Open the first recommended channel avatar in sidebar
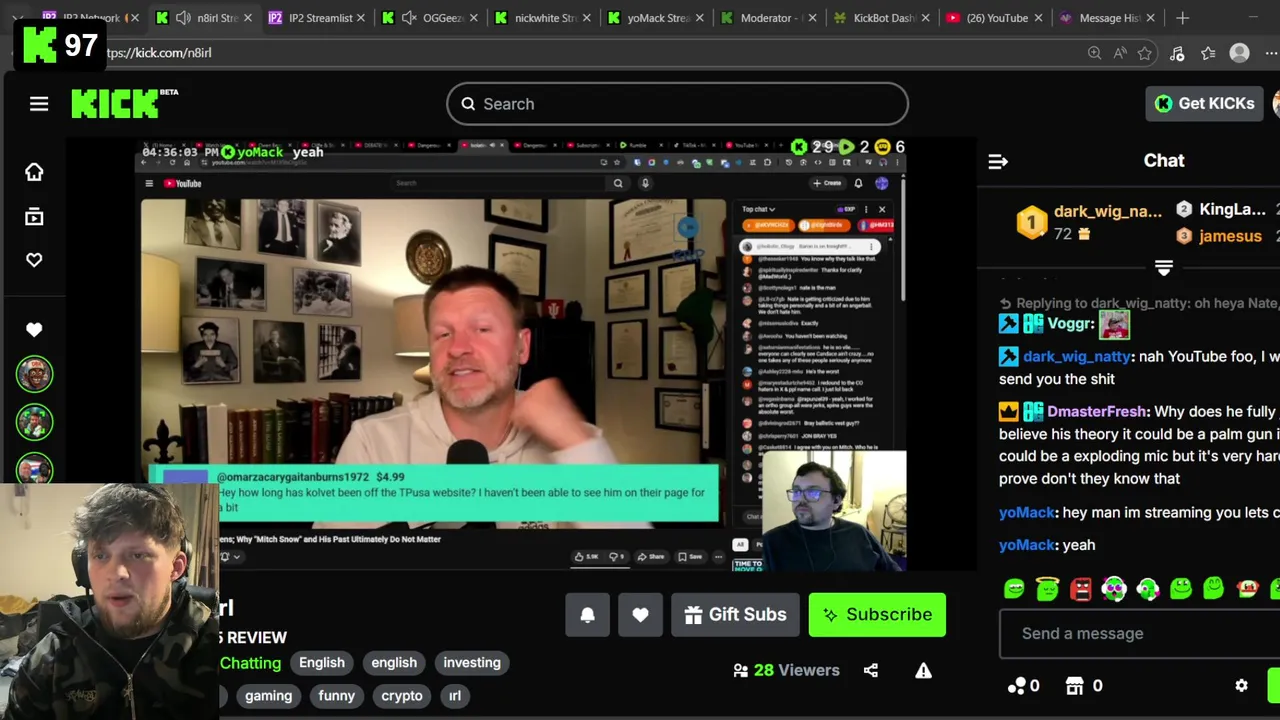 coord(34,375)
